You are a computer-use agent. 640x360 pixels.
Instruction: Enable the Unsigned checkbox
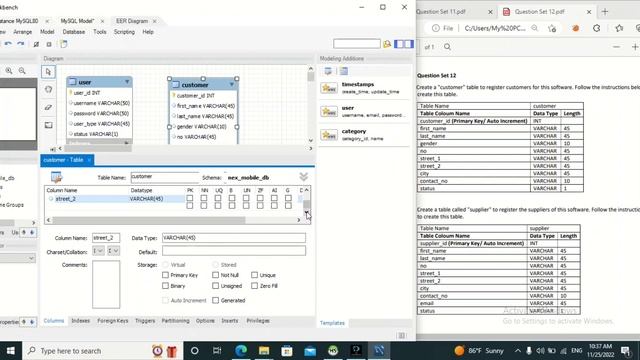[216, 286]
